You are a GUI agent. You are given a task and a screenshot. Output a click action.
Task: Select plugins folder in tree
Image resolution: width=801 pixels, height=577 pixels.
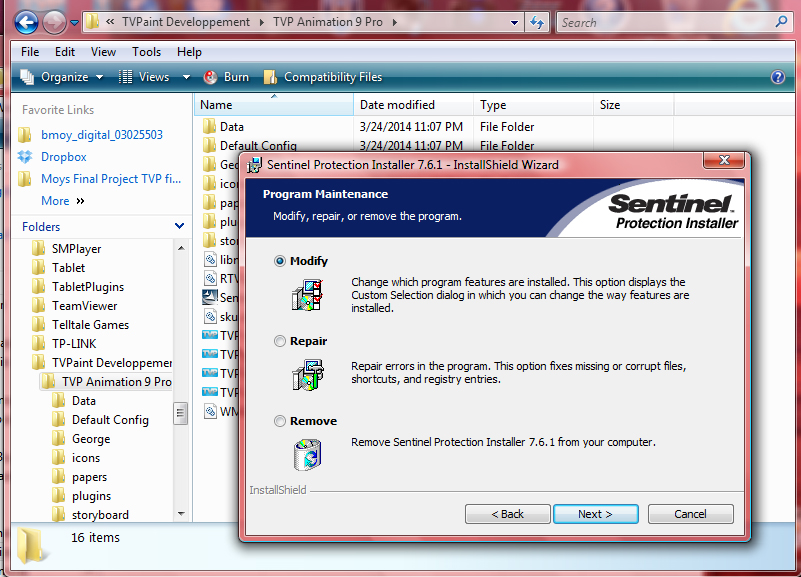(91, 496)
